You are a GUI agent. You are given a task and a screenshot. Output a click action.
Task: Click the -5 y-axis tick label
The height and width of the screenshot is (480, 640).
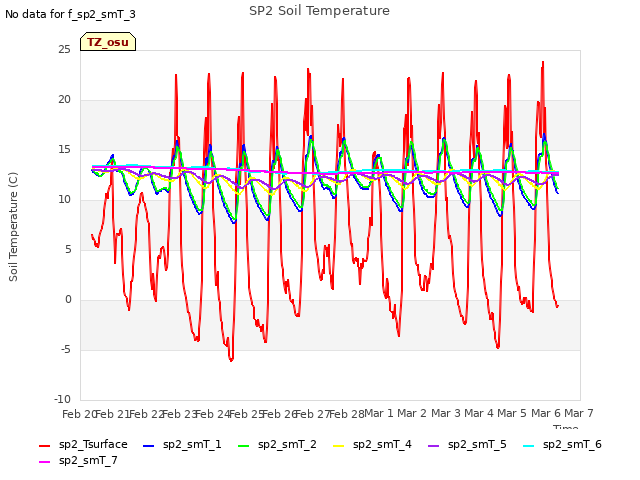[x=65, y=349]
